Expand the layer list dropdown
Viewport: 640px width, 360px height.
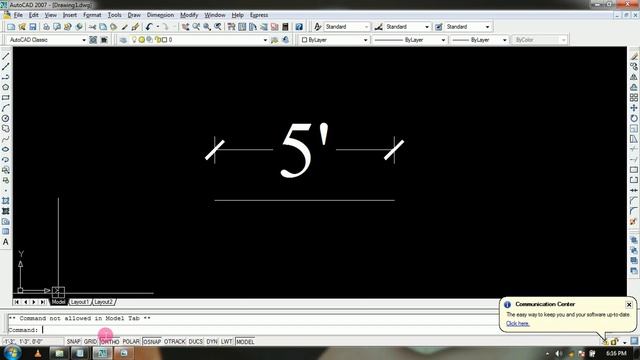pos(265,40)
